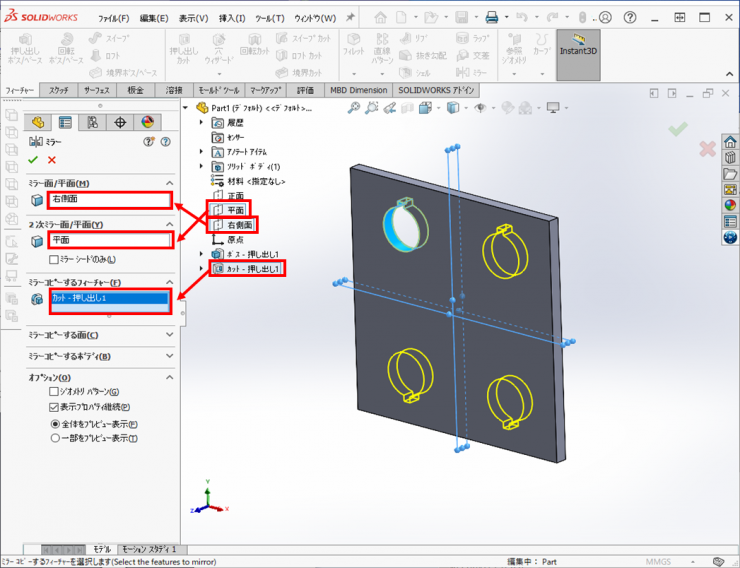Enable the ミラー シードのみ checkbox
Viewport: 740px width, 568px height.
(55, 260)
